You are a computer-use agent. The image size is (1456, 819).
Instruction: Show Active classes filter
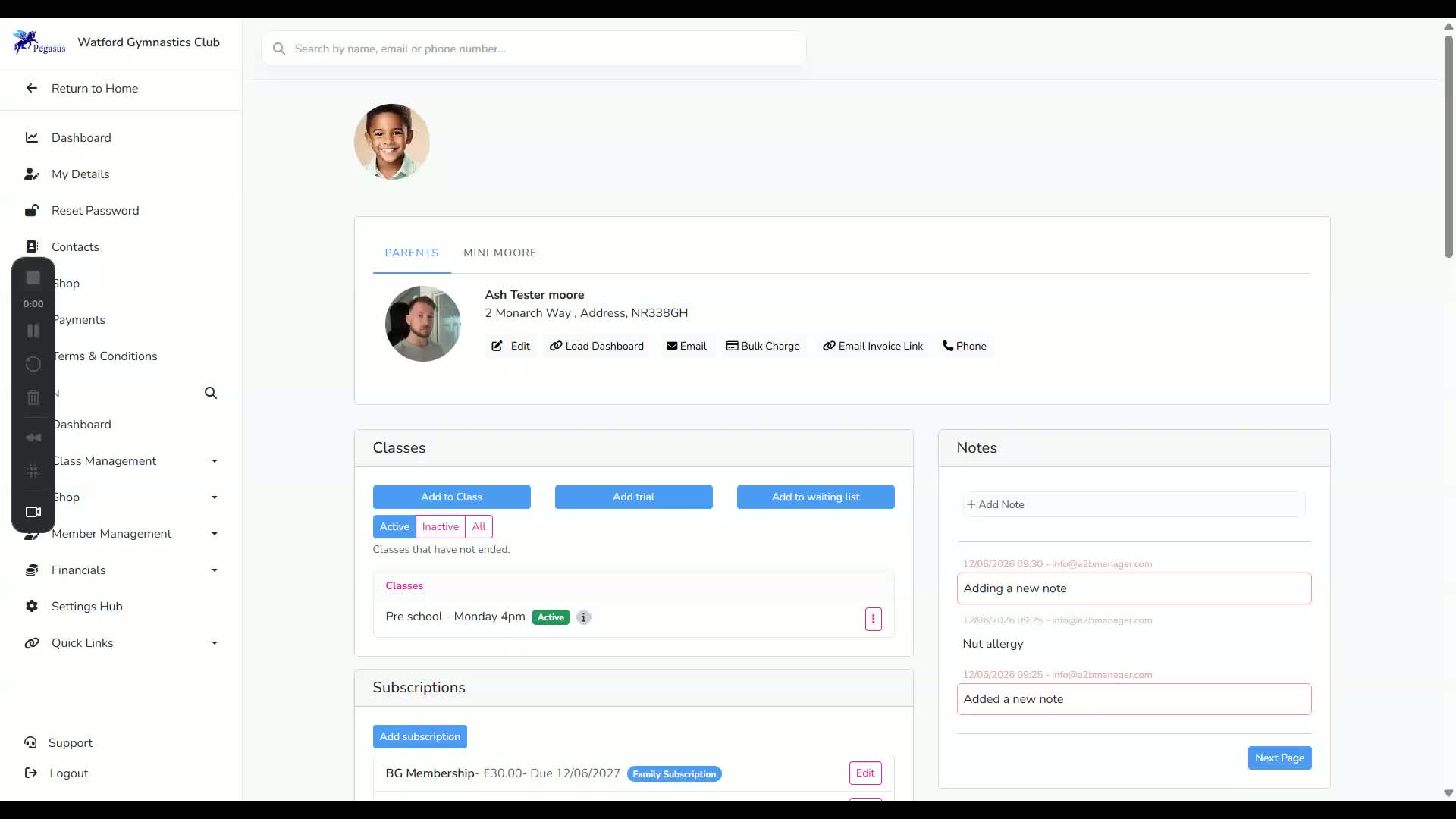coord(394,526)
